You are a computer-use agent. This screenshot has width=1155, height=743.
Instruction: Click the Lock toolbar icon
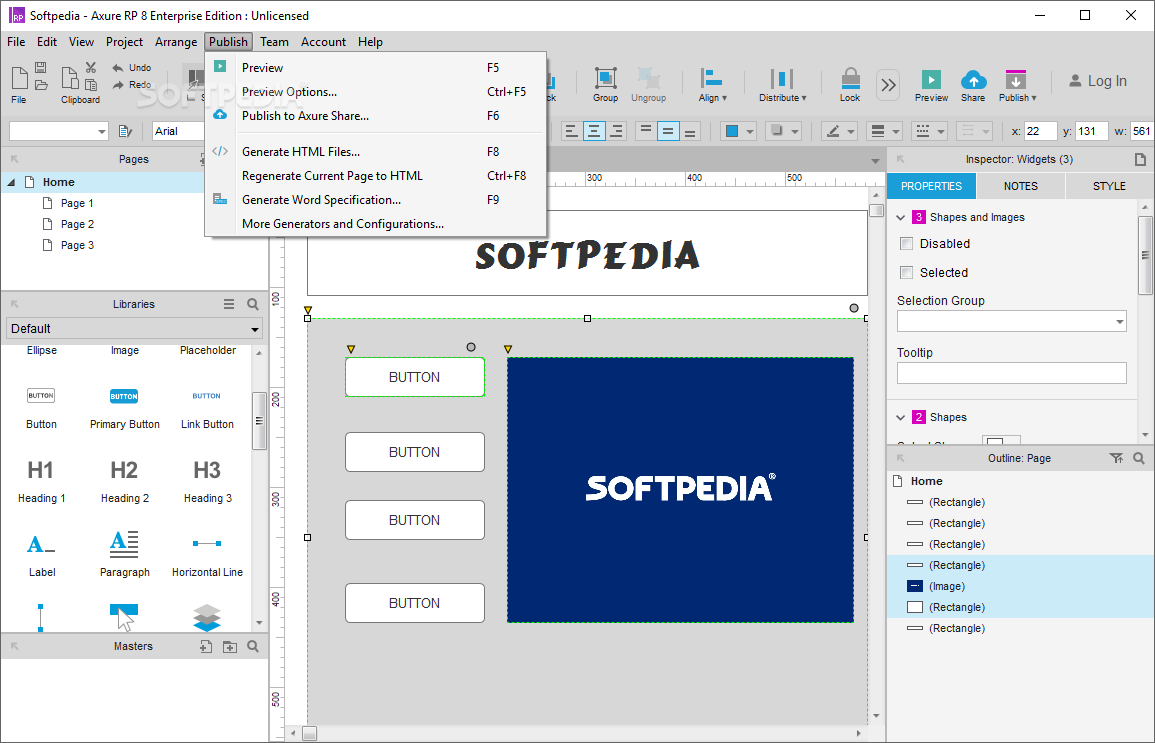(850, 84)
